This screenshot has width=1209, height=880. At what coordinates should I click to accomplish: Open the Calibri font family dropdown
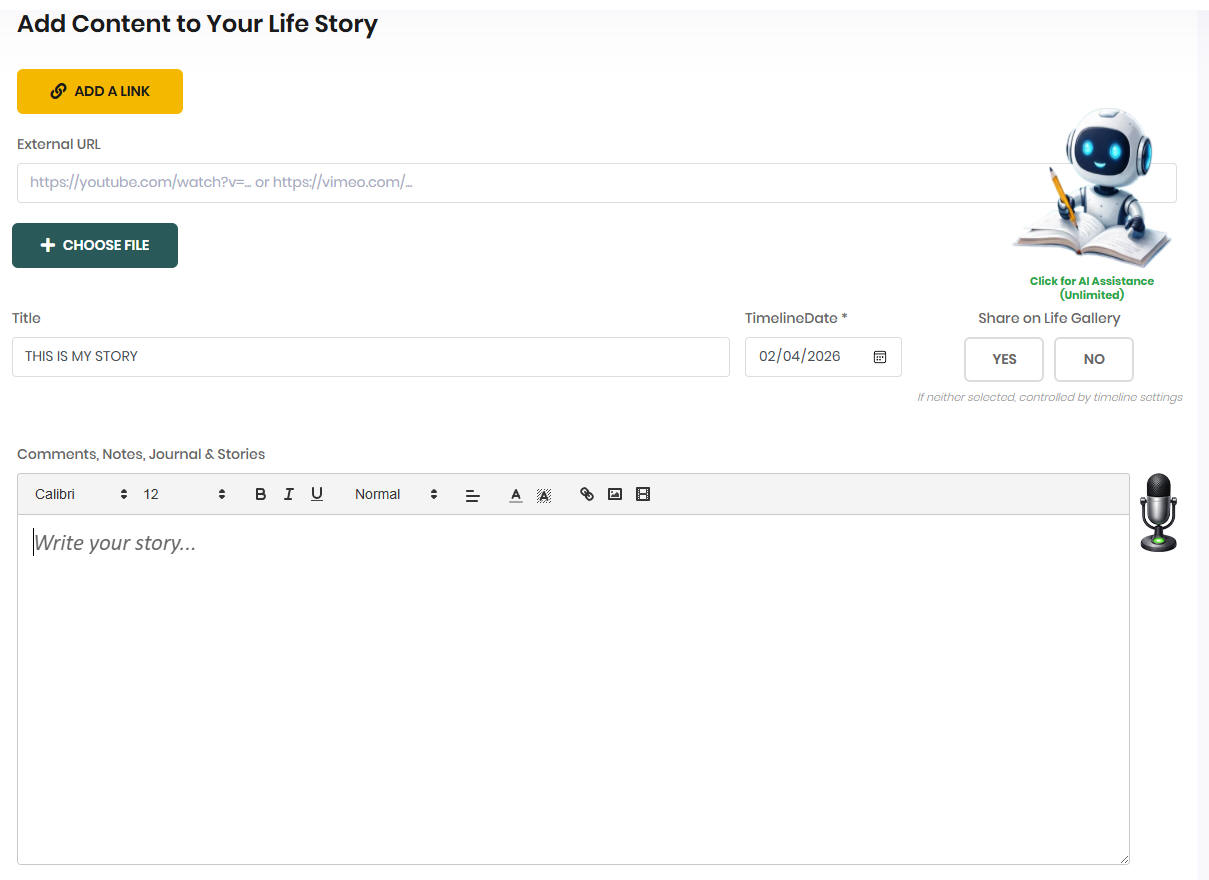tap(78, 493)
